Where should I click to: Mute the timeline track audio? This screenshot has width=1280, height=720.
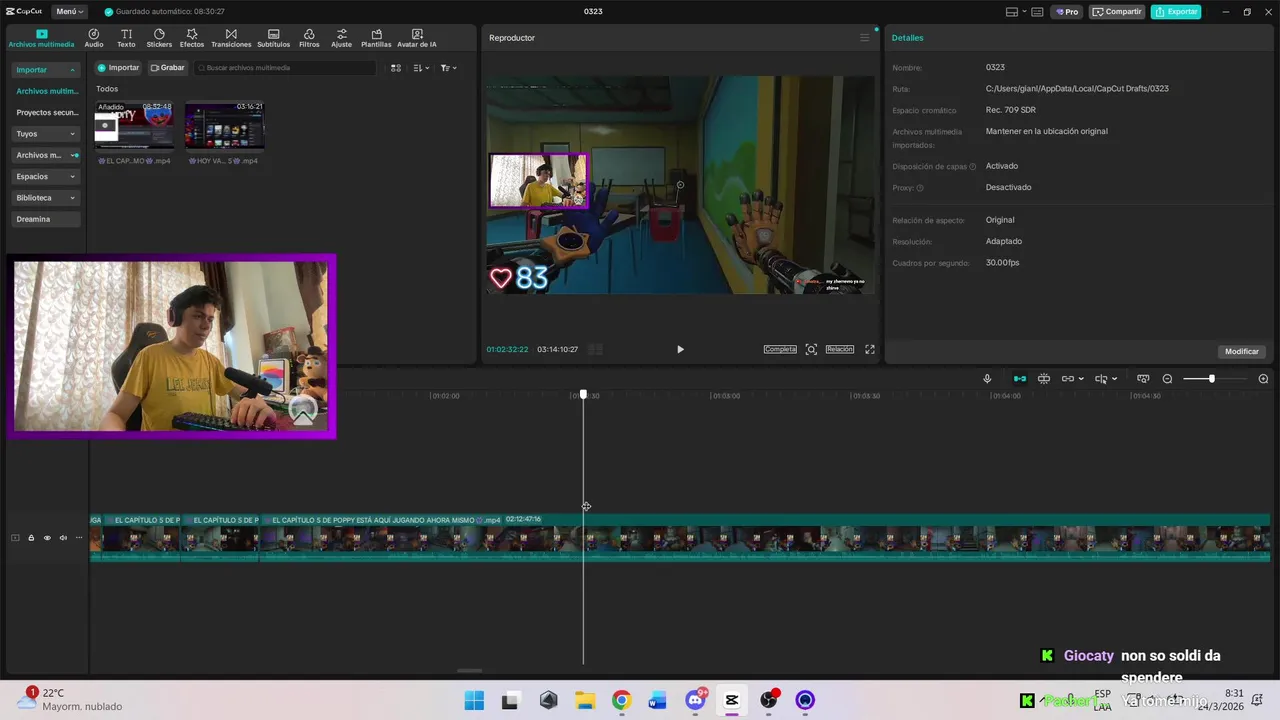coord(63,538)
